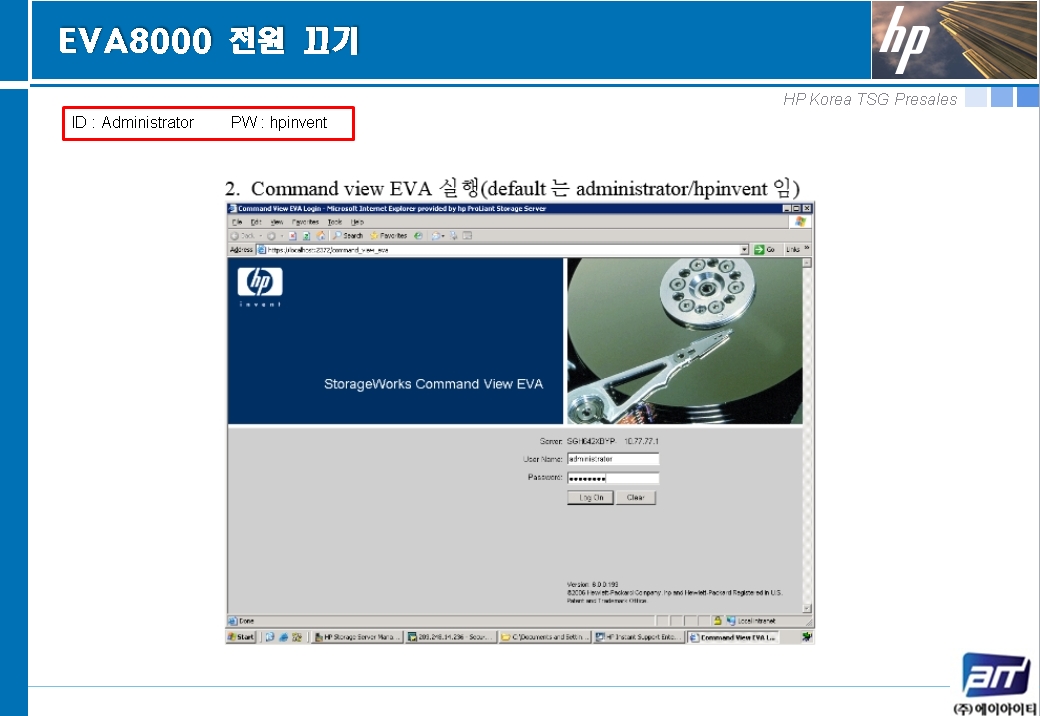
Task: Click the Clear button
Action: pyautogui.click(x=635, y=497)
